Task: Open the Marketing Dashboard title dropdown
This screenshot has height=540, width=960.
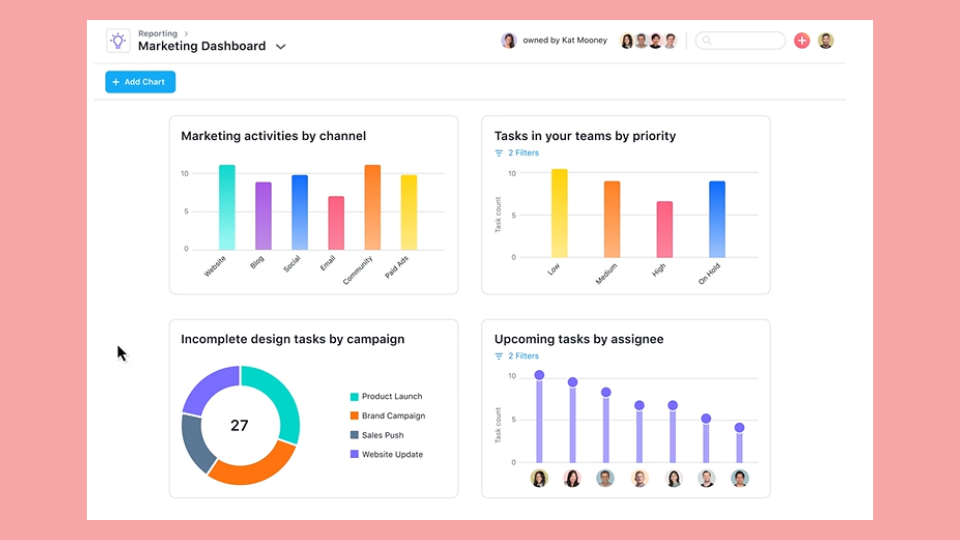Action: click(281, 47)
